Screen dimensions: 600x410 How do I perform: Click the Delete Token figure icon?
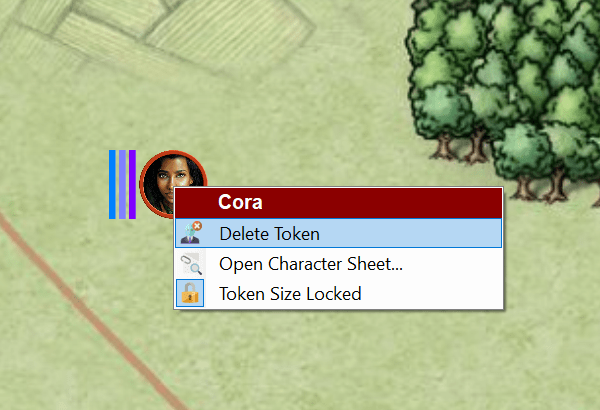[191, 233]
